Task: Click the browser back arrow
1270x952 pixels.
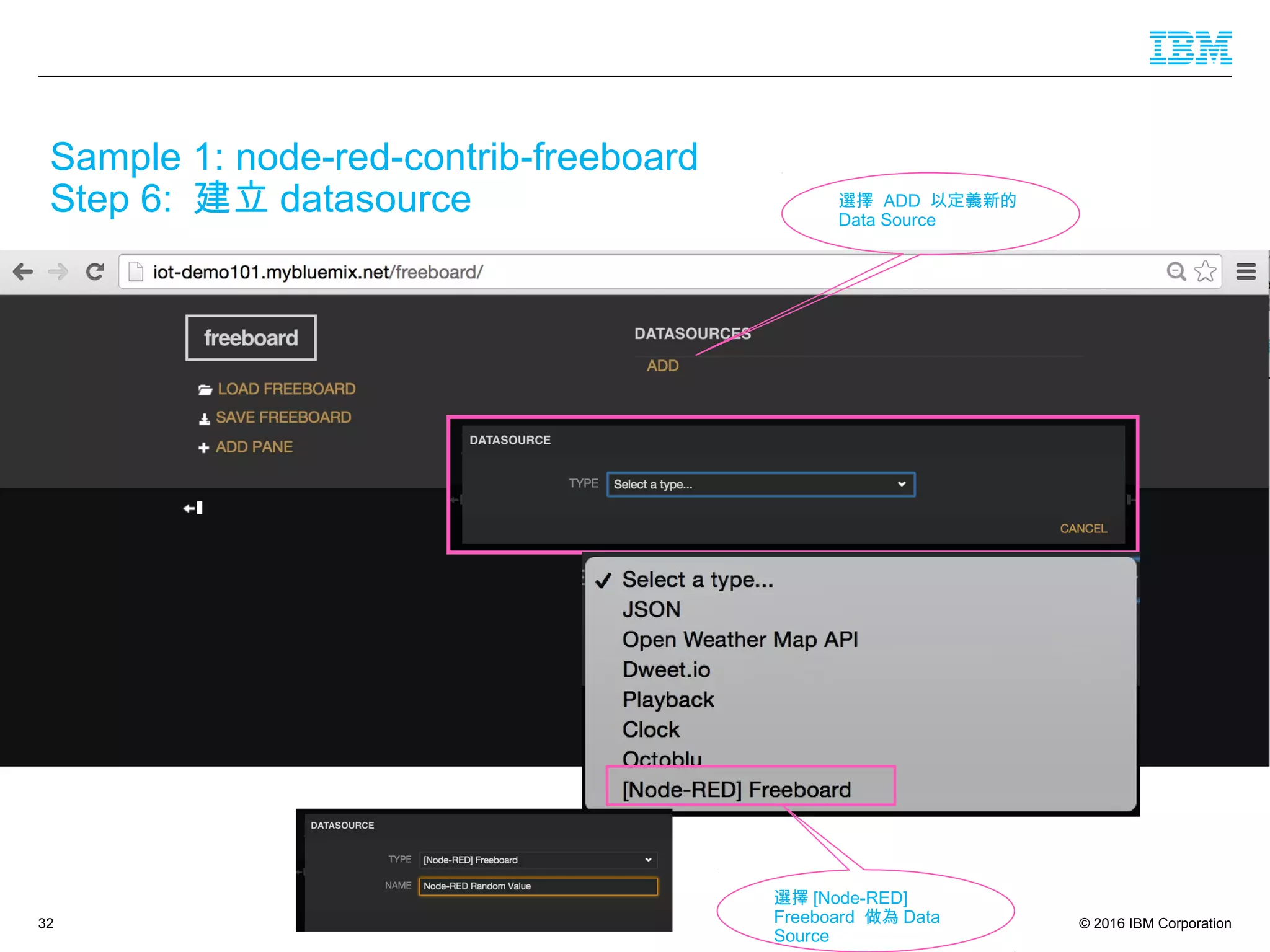Action: [23, 271]
